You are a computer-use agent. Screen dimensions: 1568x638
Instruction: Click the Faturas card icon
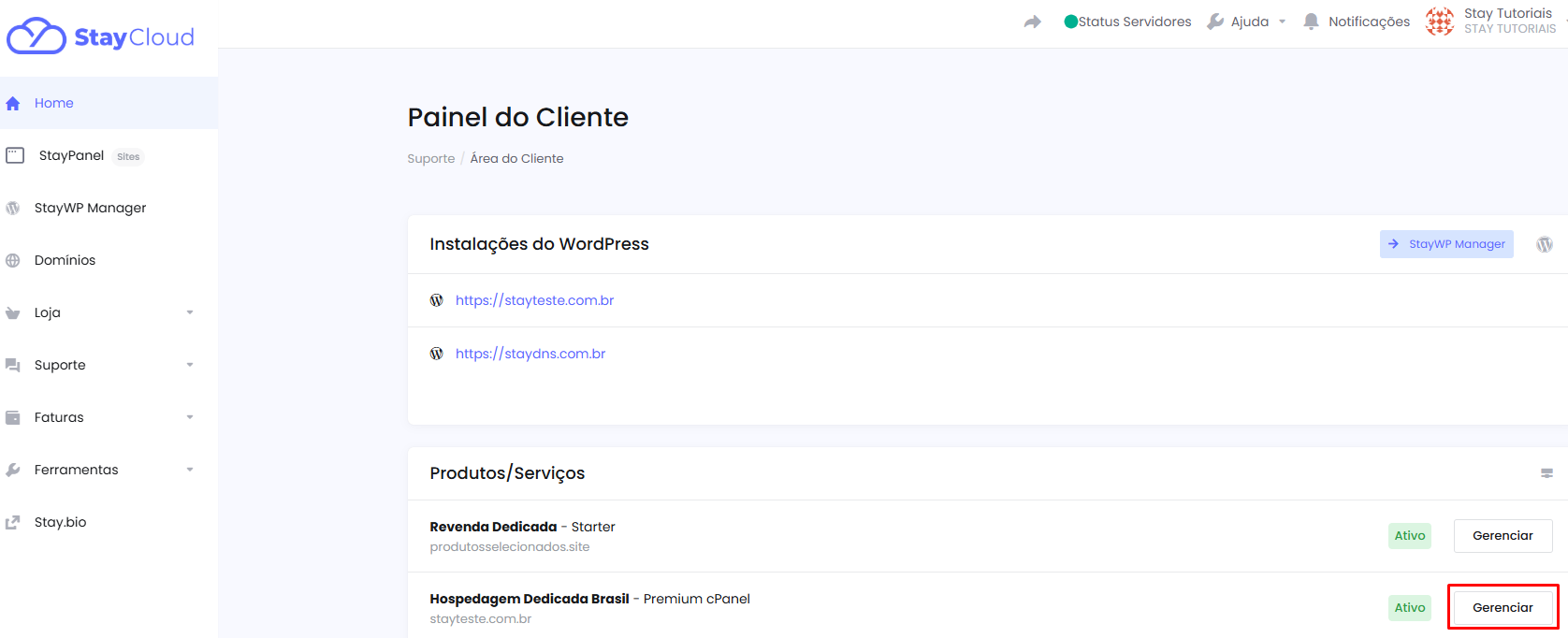[13, 418]
